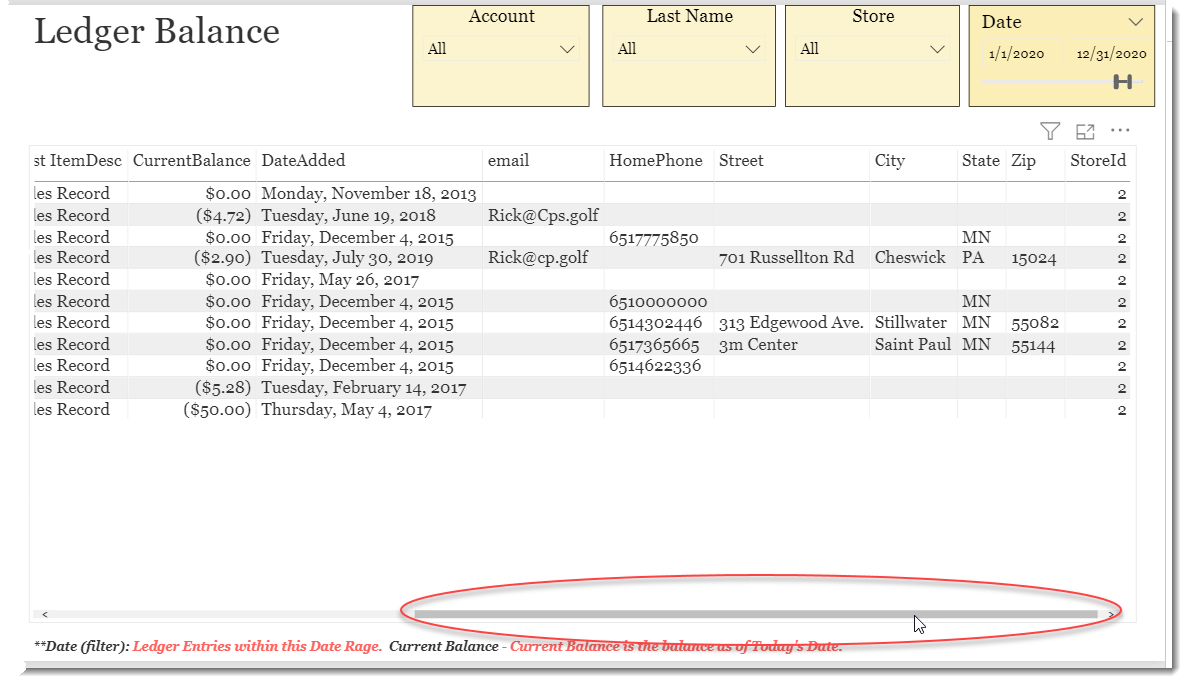The width and height of the screenshot is (1187, 683).
Task: Click the Date slicer header label
Action: (1001, 22)
